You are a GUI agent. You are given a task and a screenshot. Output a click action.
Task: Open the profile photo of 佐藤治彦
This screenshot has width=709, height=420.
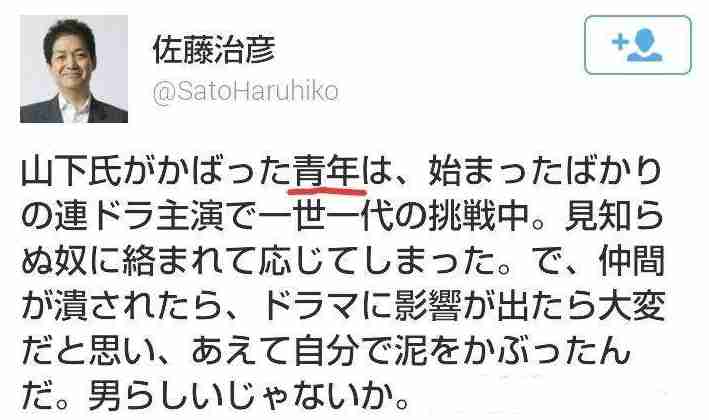(x=74, y=69)
